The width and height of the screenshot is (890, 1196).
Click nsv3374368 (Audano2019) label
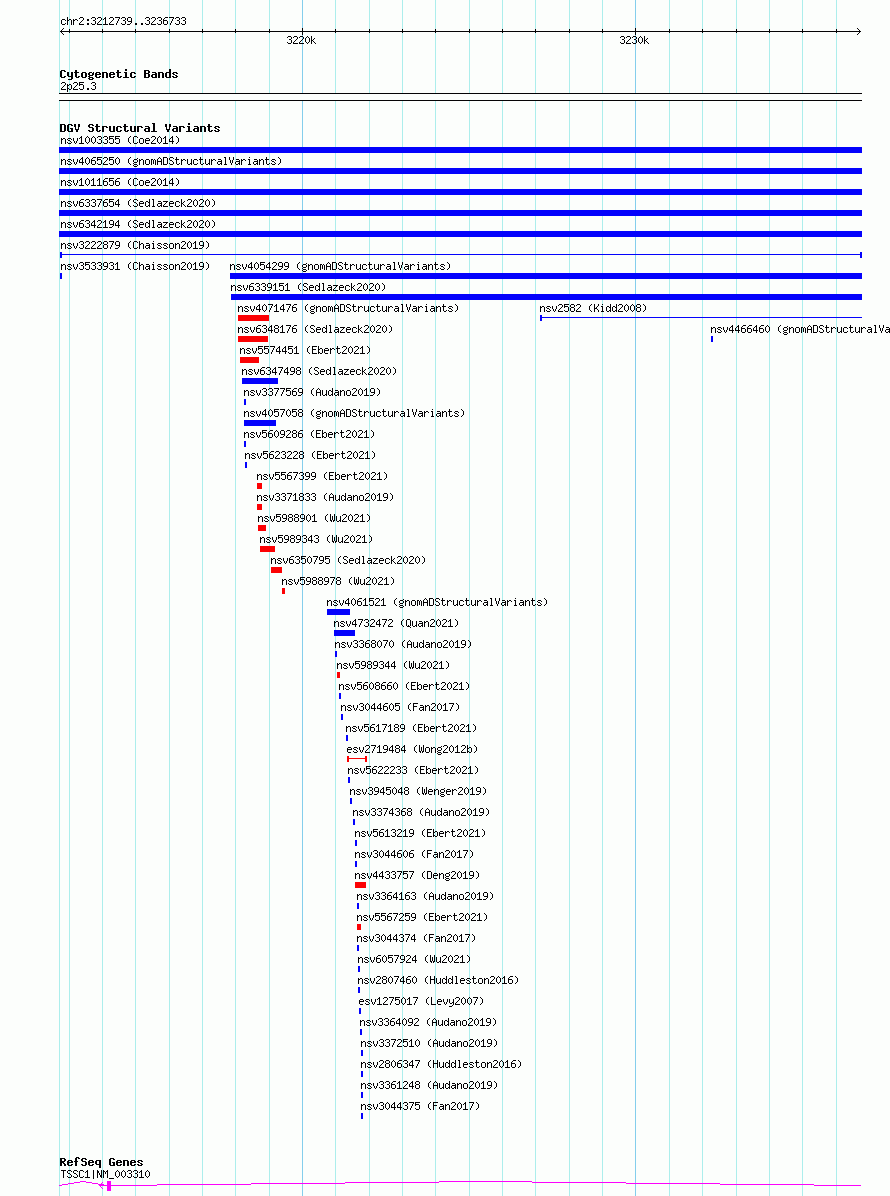(421, 812)
